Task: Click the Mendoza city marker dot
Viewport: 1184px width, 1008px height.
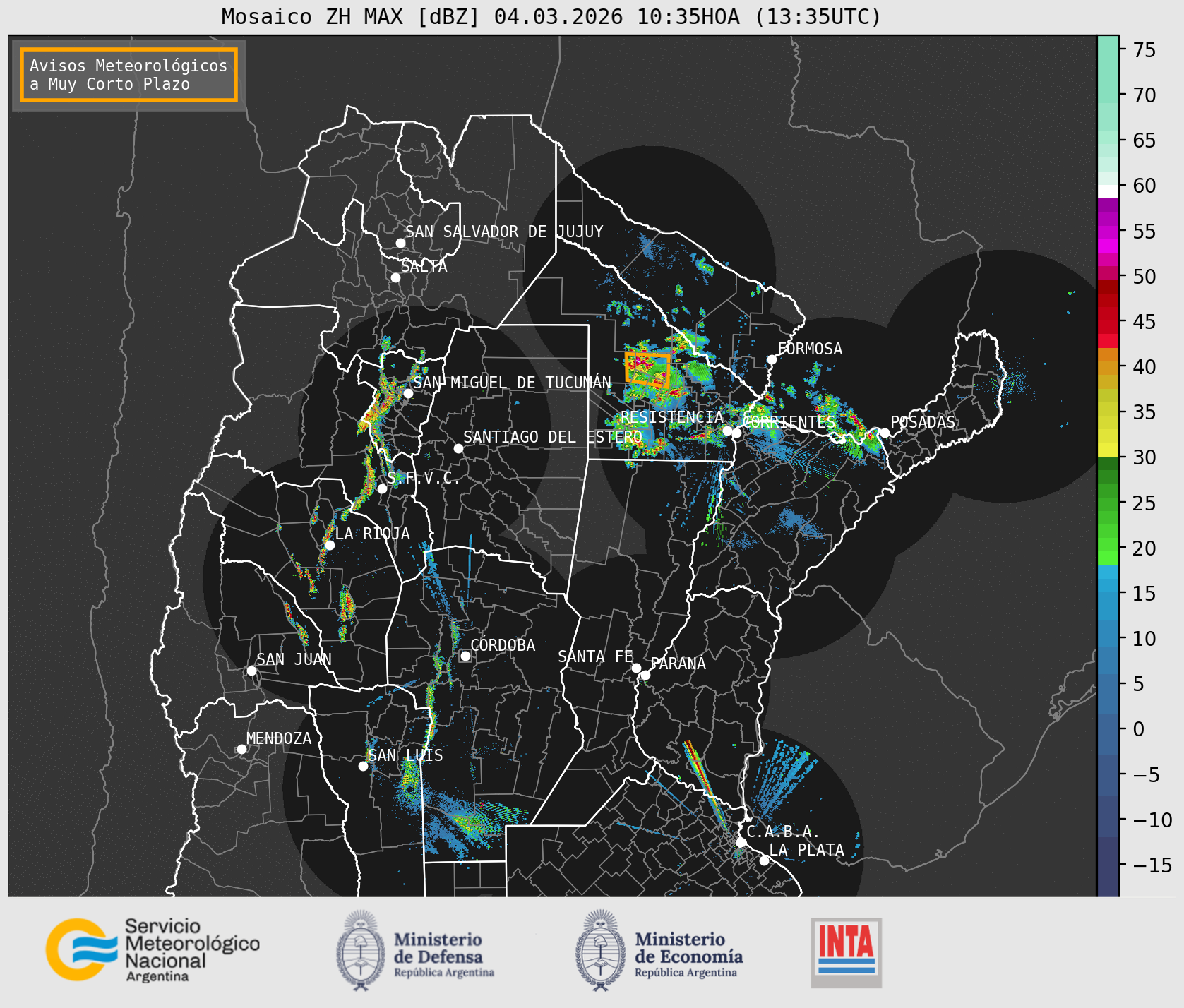Action: [x=241, y=749]
